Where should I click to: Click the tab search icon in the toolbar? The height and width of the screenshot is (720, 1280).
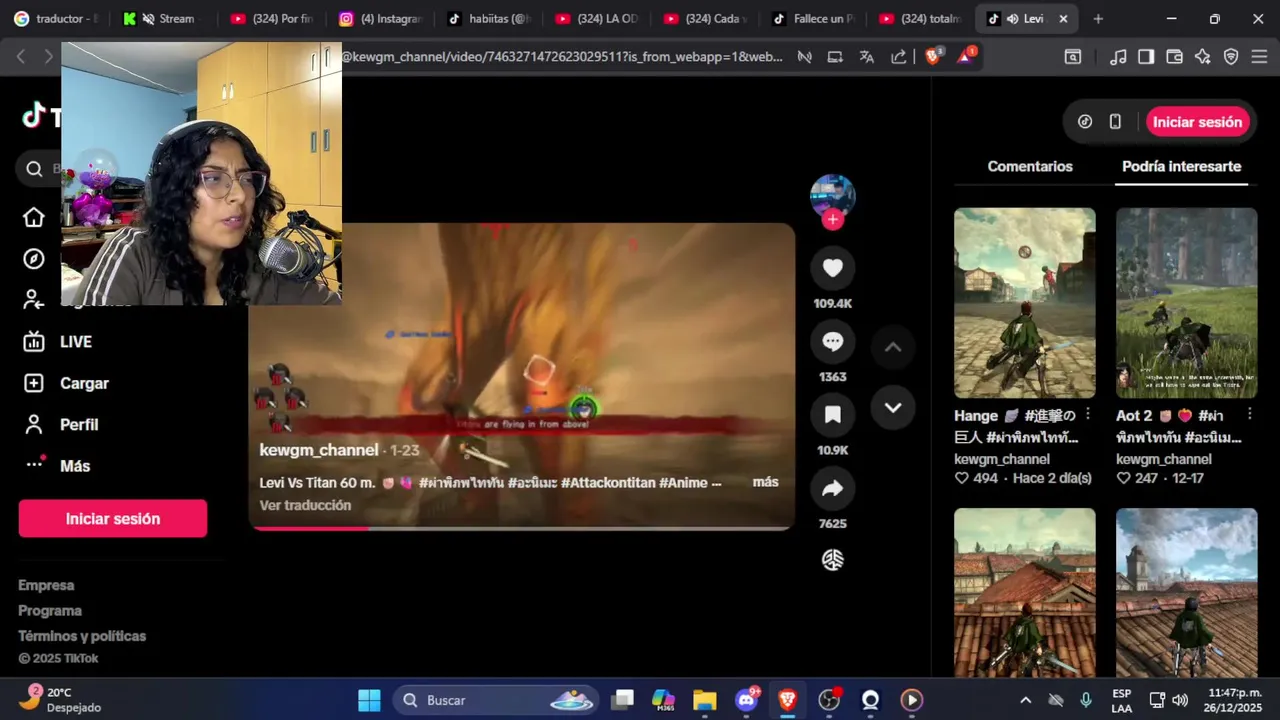click(x=1073, y=57)
